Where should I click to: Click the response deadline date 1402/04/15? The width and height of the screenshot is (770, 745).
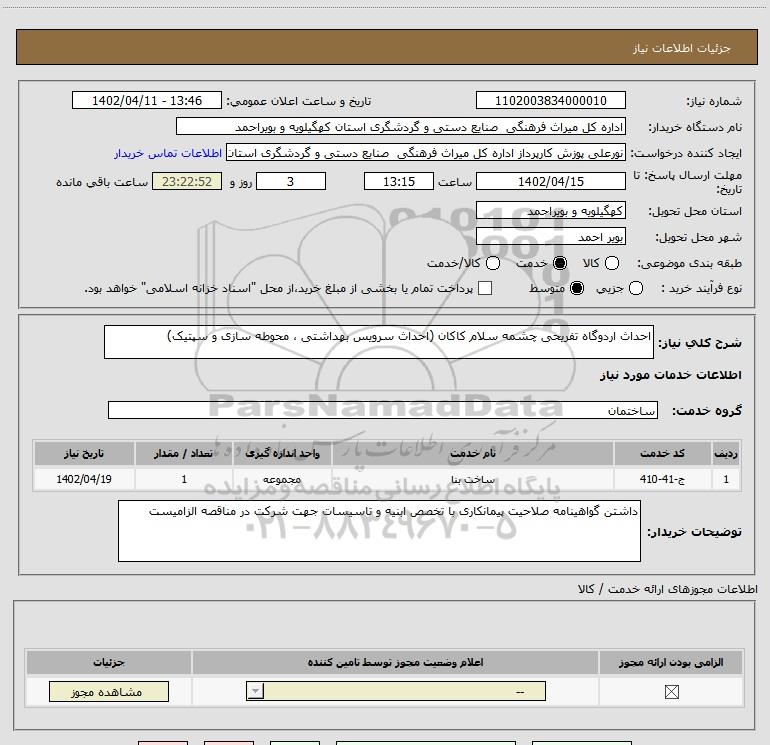point(550,181)
